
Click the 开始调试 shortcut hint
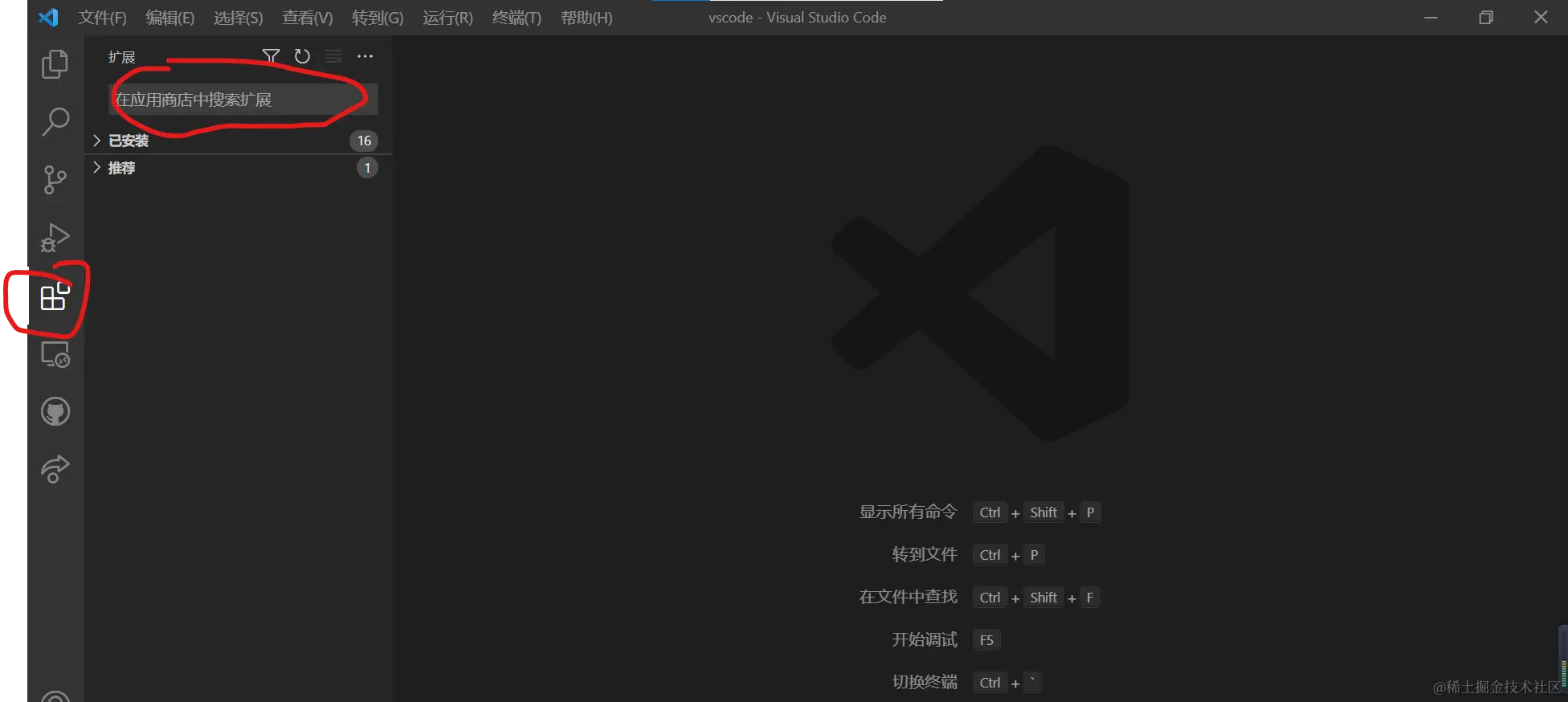click(925, 639)
